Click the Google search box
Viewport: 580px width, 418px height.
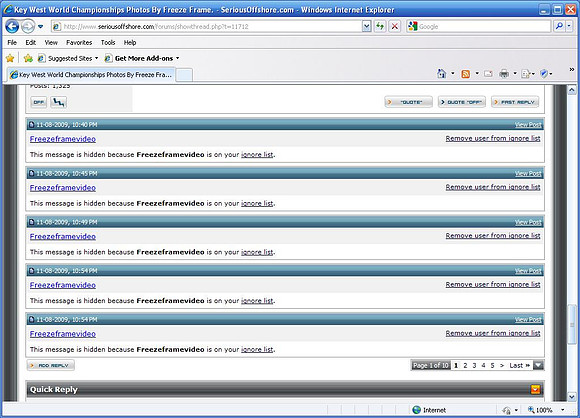[479, 27]
